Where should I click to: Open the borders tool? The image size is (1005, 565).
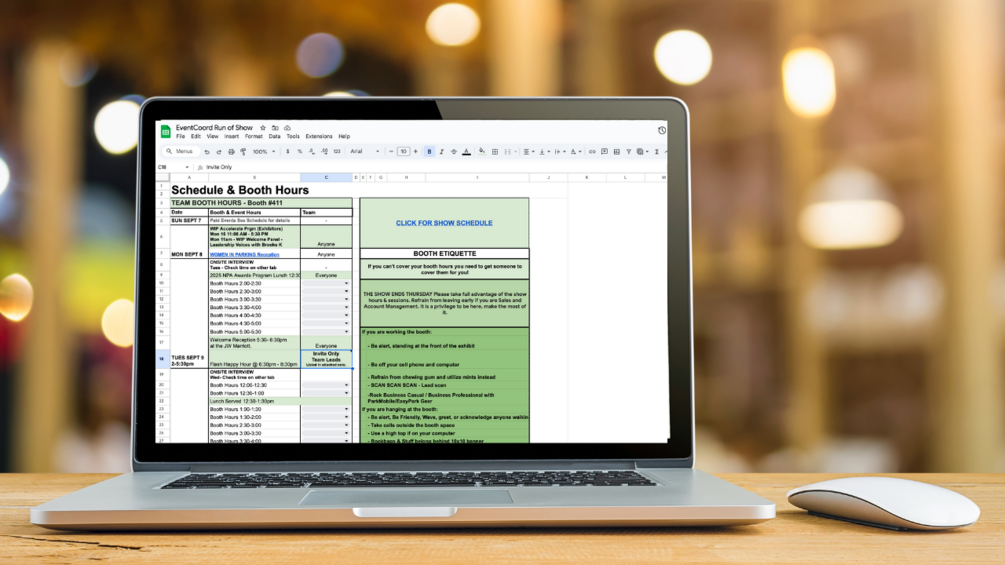(x=495, y=152)
